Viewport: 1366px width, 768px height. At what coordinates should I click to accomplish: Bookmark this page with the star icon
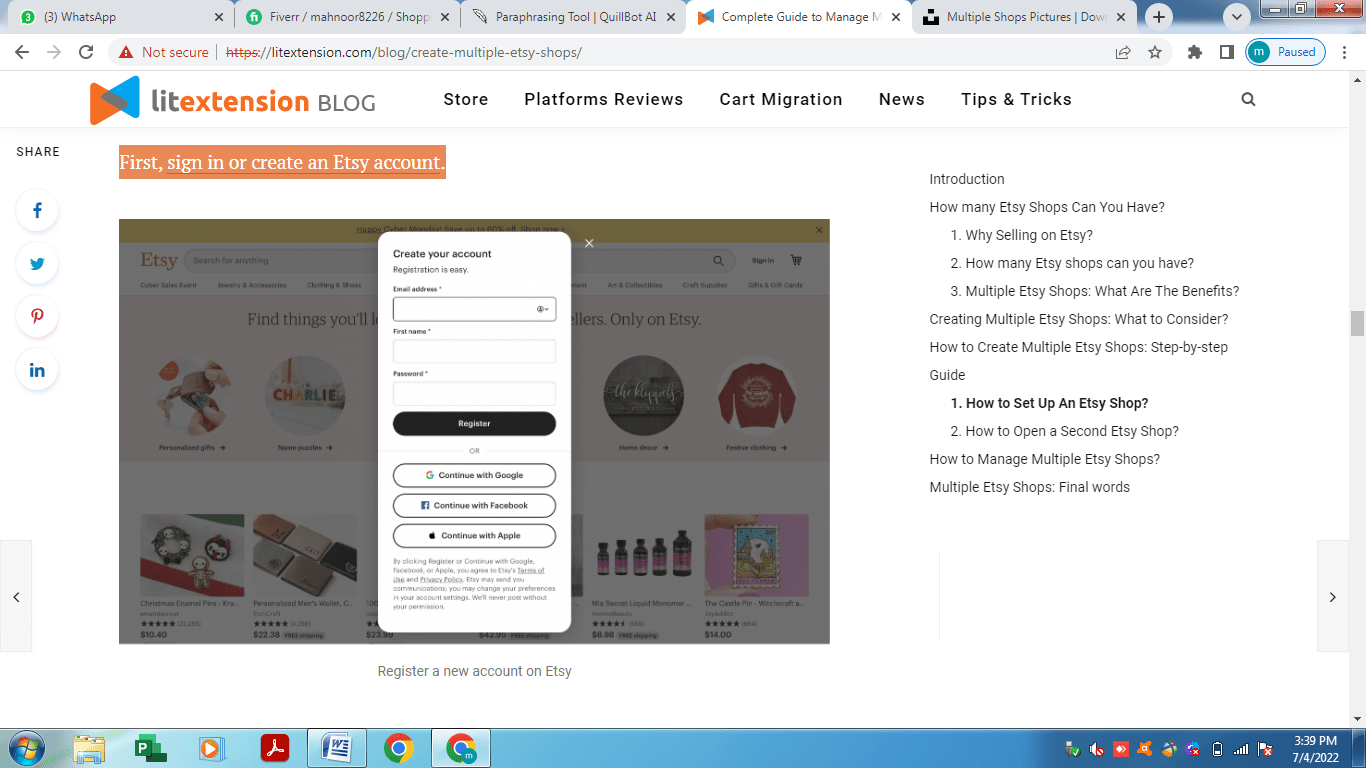coord(1155,52)
